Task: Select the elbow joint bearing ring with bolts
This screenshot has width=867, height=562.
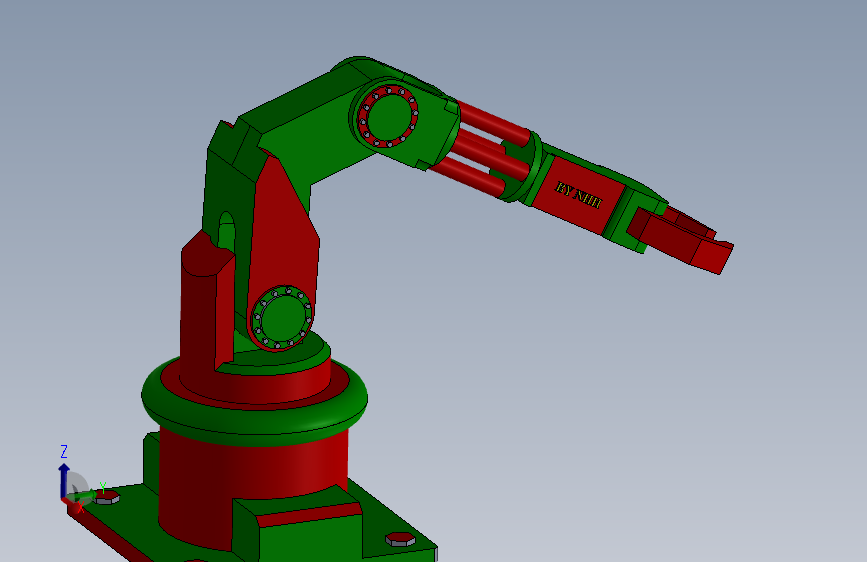Action: click(x=387, y=116)
